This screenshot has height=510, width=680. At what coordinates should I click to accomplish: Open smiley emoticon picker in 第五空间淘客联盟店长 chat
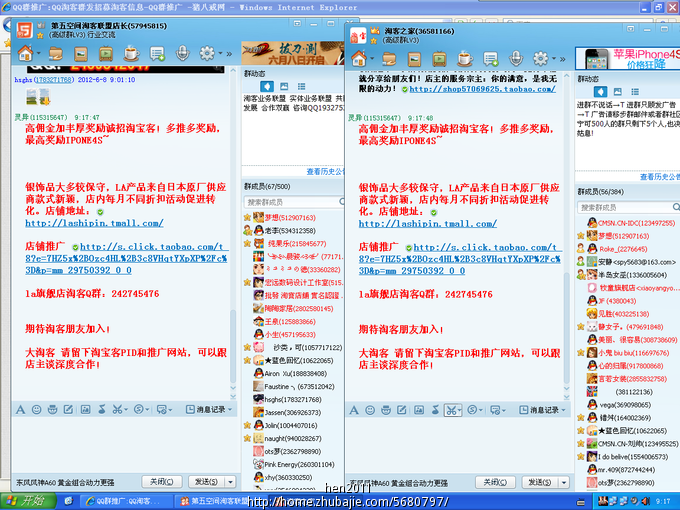click(x=36, y=409)
